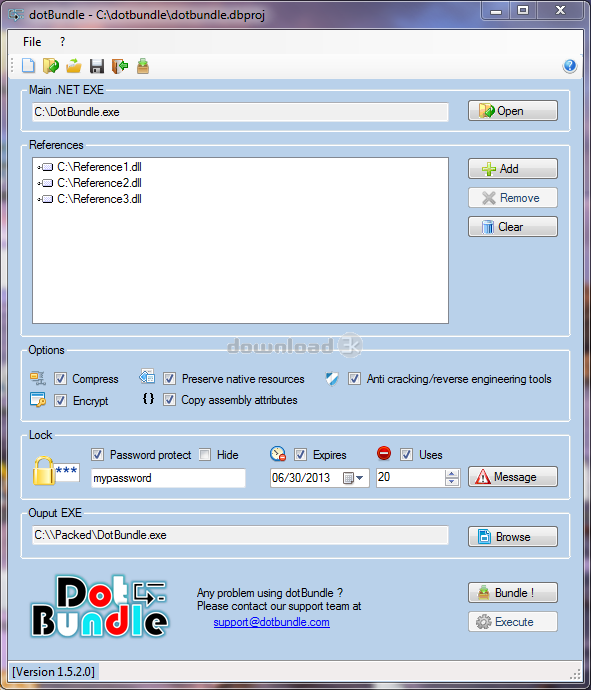The image size is (591, 690).
Task: Uncheck the Compress option
Action: click(x=60, y=378)
